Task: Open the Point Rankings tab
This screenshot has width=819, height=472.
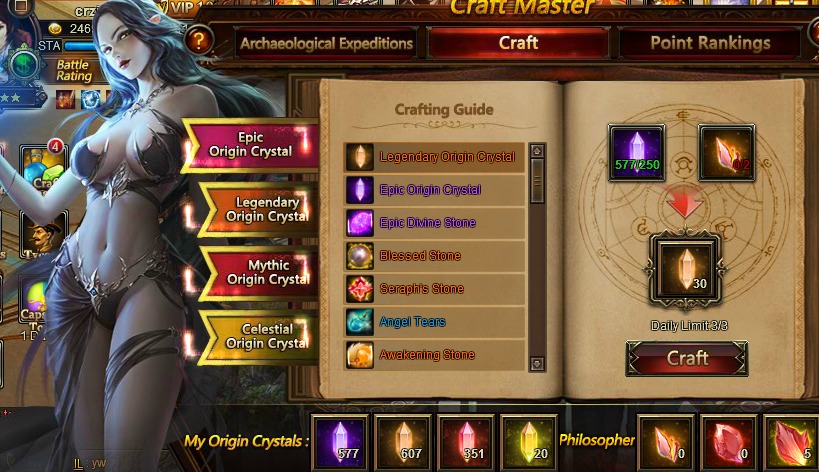Action: 710,43
